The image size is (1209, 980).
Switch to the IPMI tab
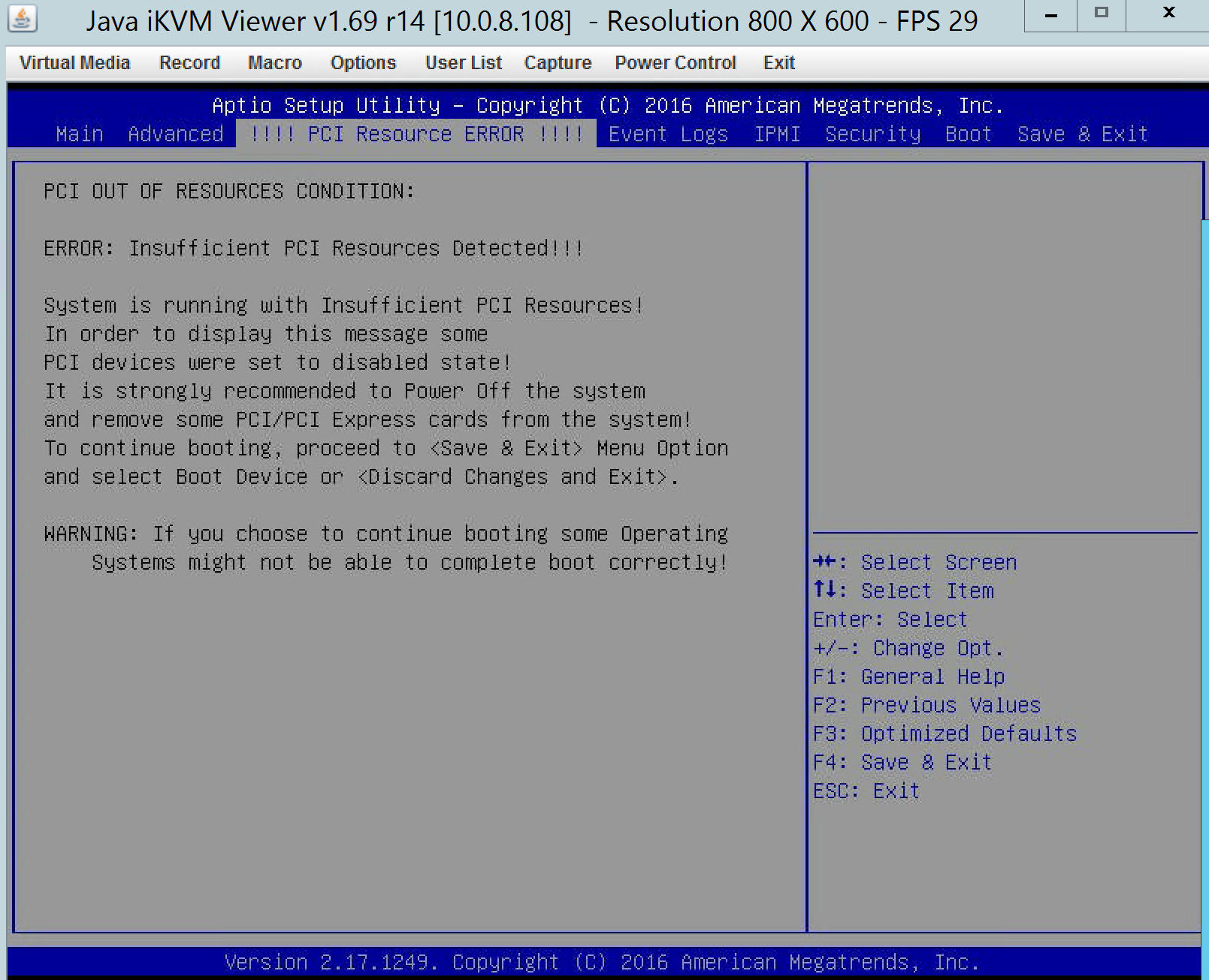pyautogui.click(x=777, y=134)
